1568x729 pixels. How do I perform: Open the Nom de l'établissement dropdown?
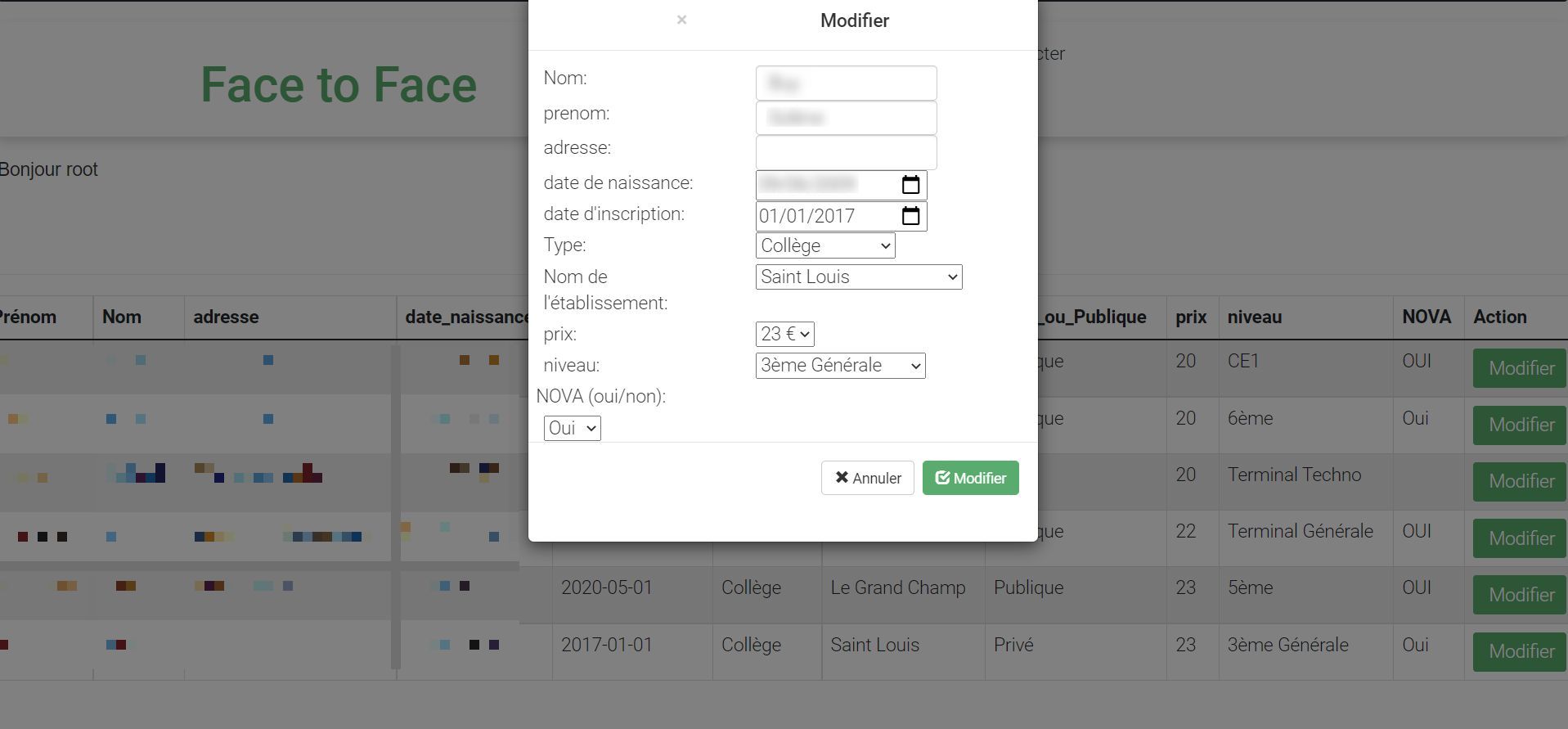click(858, 277)
